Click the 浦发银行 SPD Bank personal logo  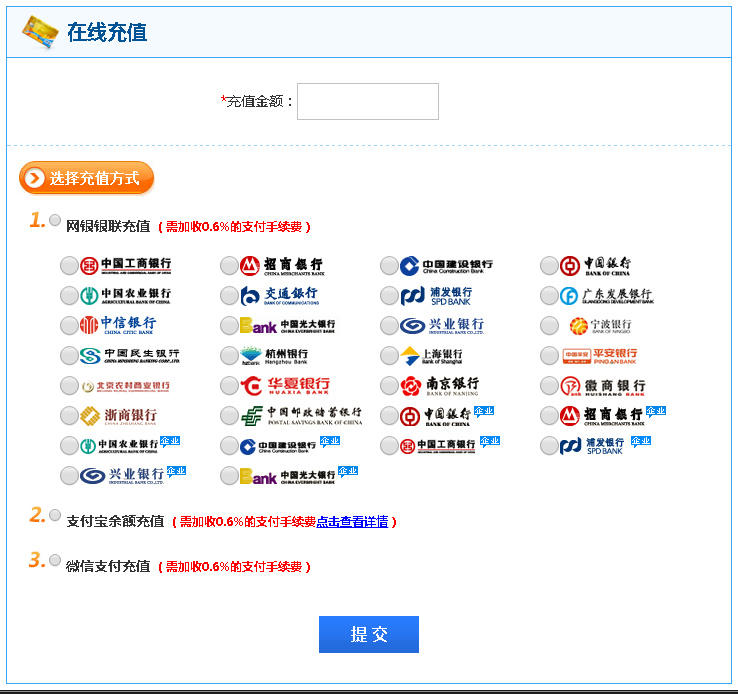click(x=436, y=295)
